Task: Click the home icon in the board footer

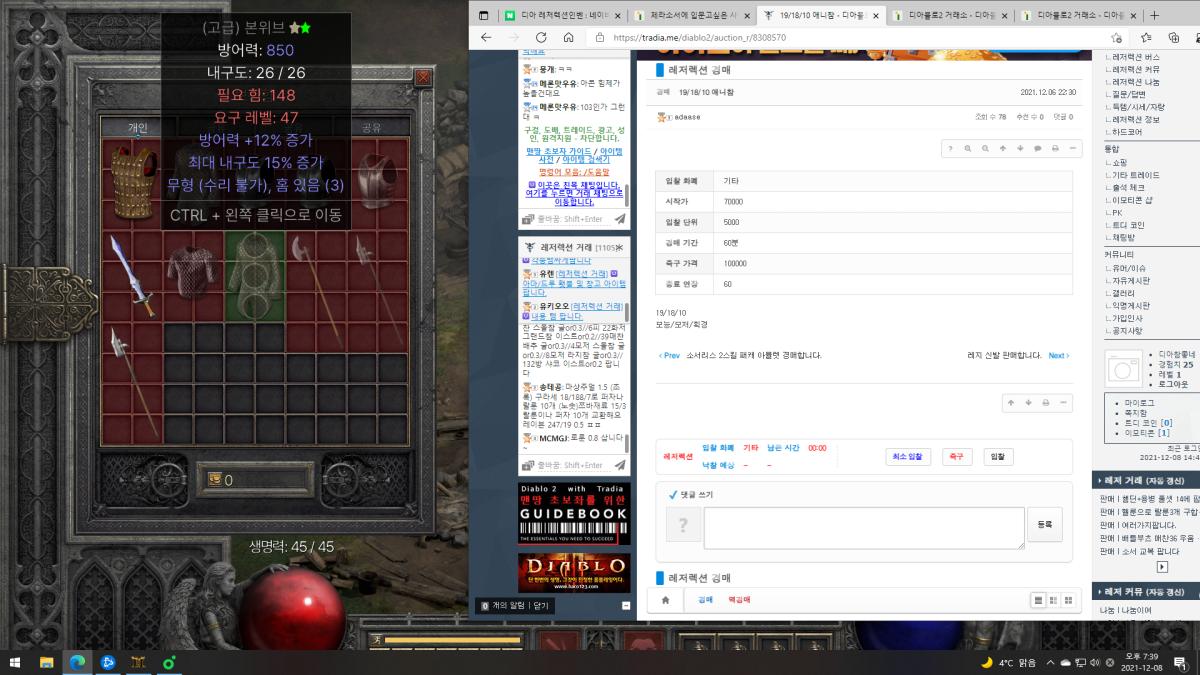Action: tap(665, 600)
